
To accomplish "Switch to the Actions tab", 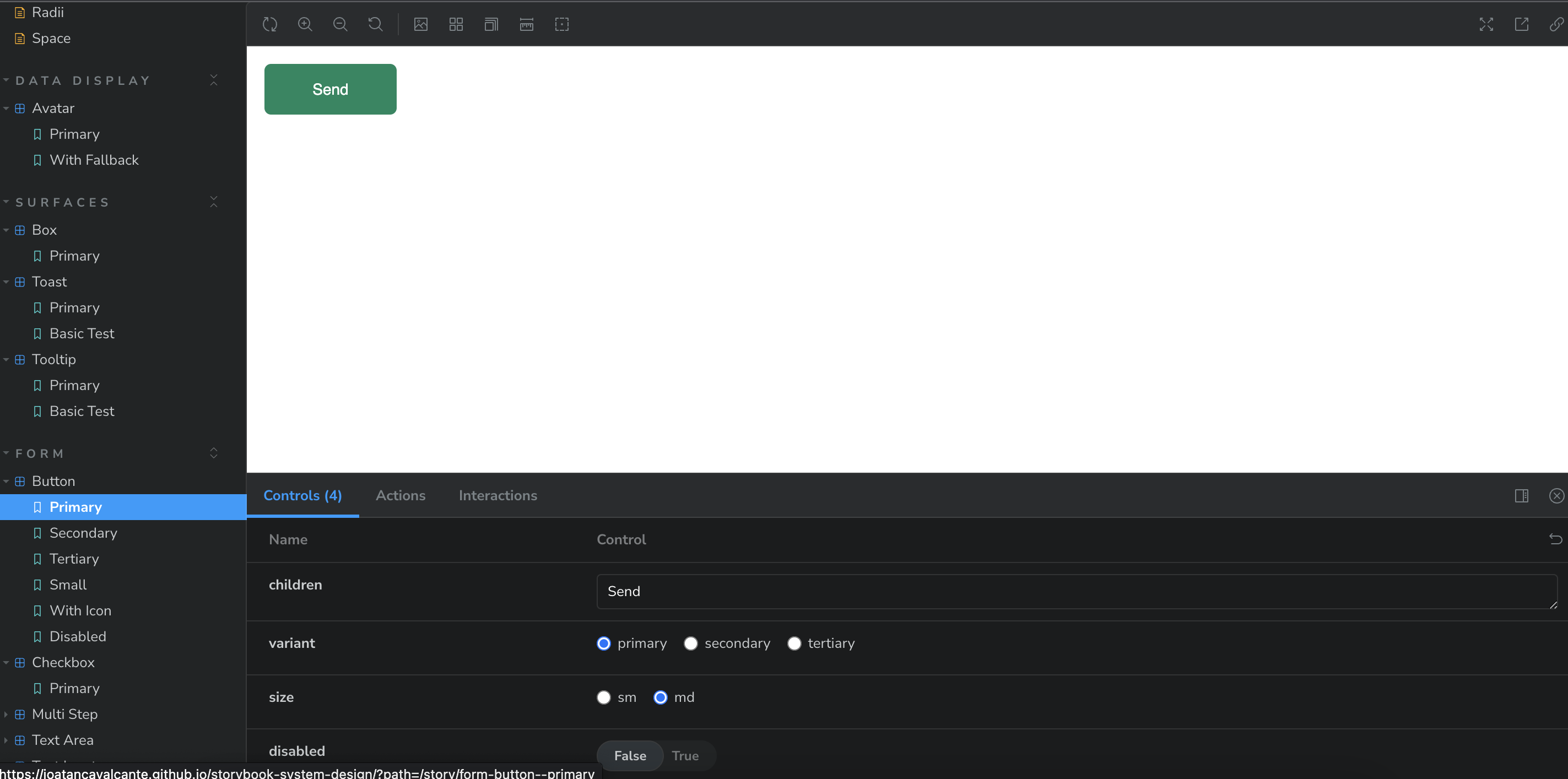I will (400, 495).
